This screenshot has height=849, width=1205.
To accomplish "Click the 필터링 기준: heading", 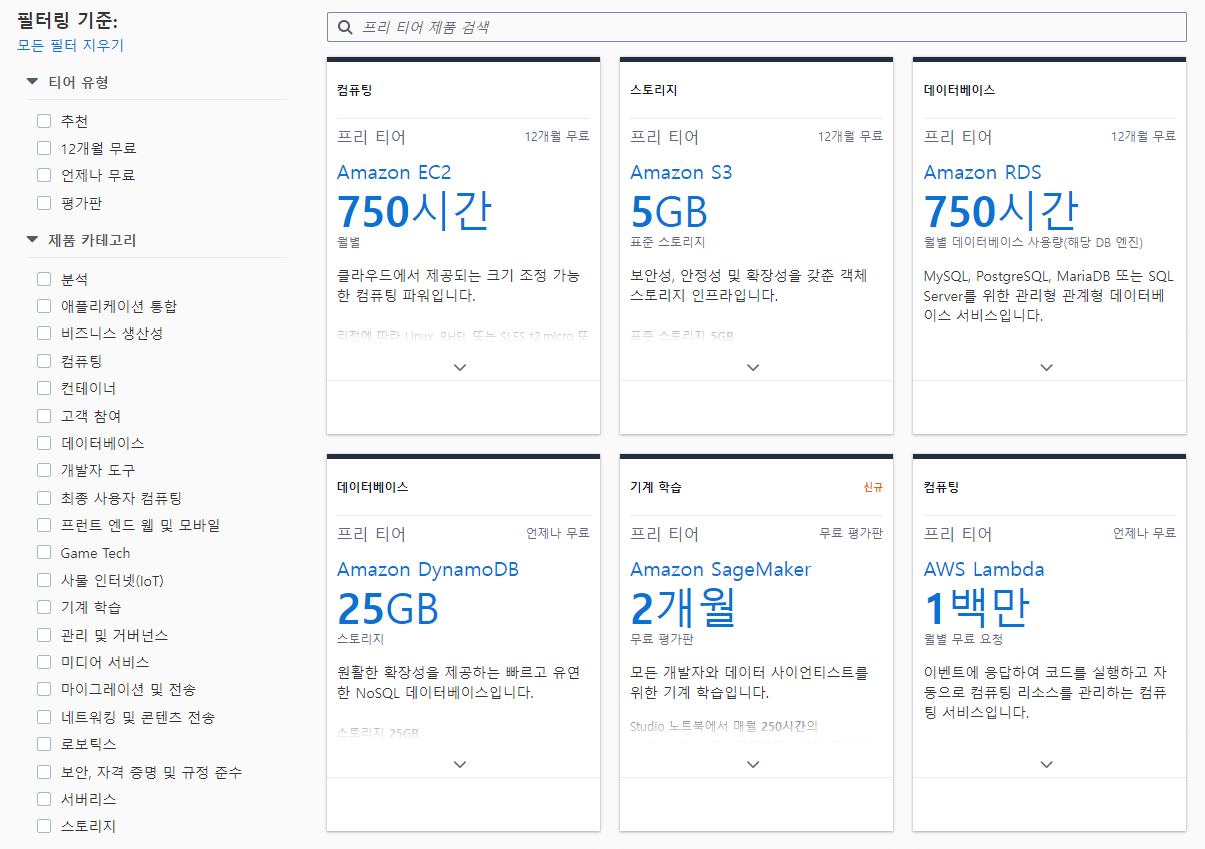I will coord(67,20).
